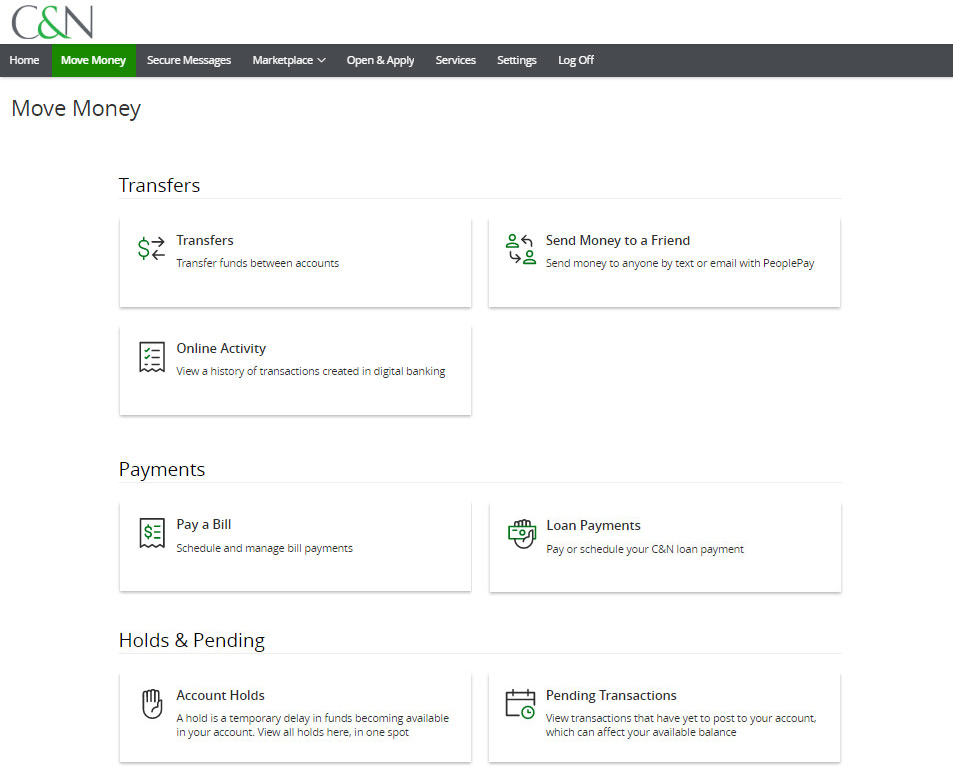Go to the Home tab
Image resolution: width=953 pixels, height=775 pixels.
[x=24, y=60]
